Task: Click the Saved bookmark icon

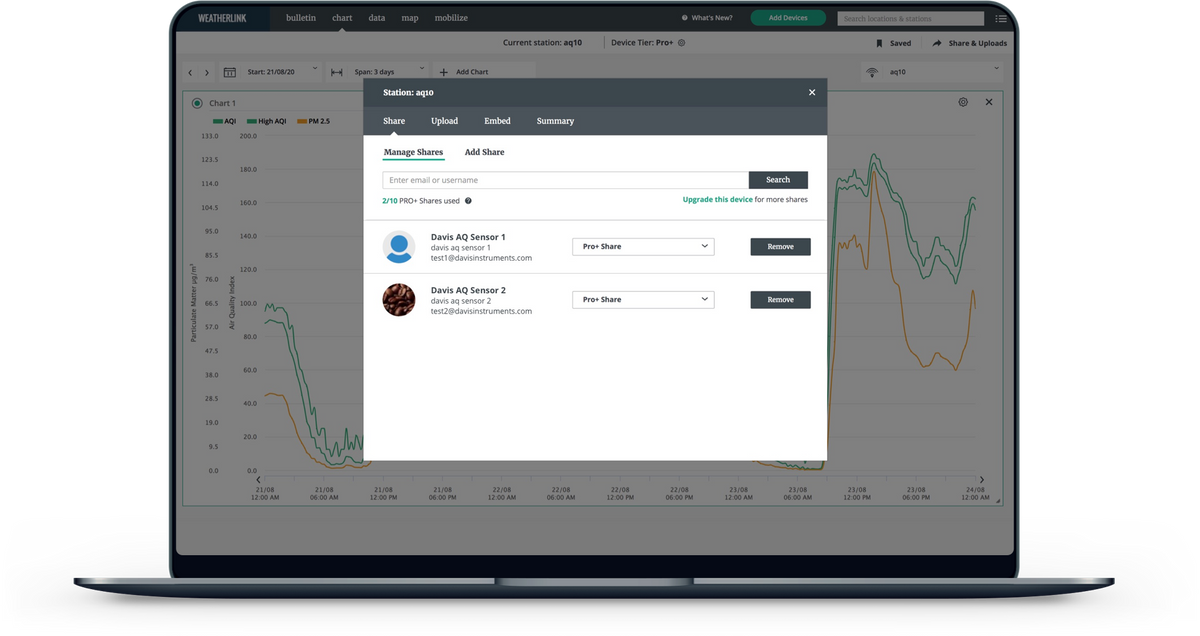Action: [x=879, y=43]
